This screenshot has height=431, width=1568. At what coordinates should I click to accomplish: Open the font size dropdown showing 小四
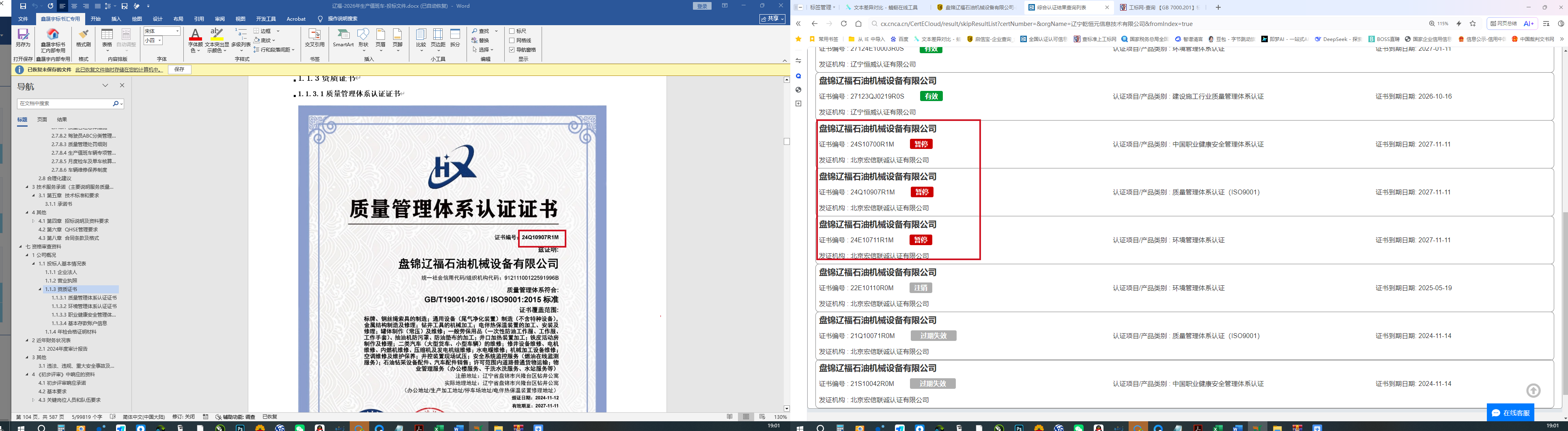point(159,40)
